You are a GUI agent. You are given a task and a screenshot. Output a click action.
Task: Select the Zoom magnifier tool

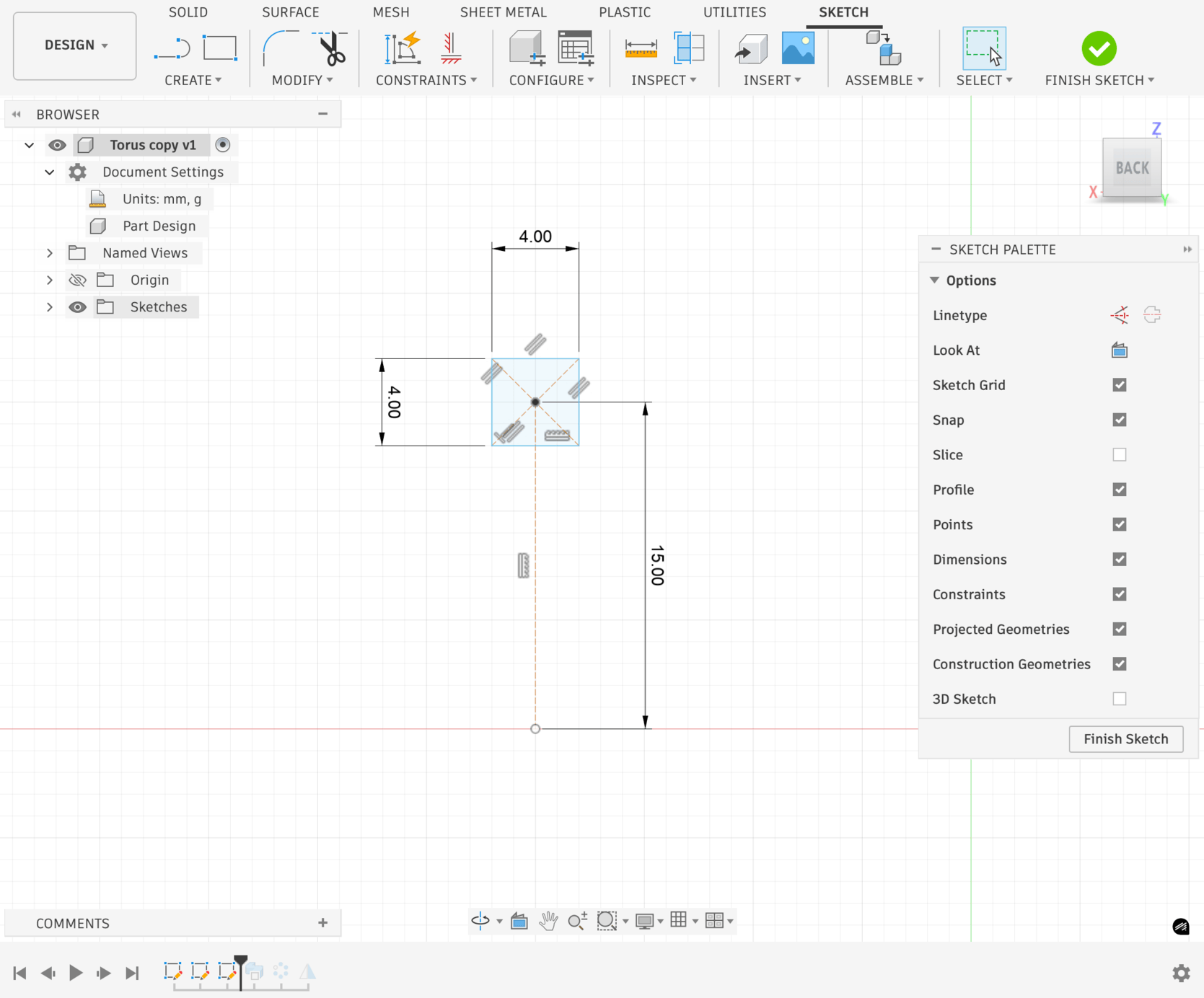click(577, 921)
